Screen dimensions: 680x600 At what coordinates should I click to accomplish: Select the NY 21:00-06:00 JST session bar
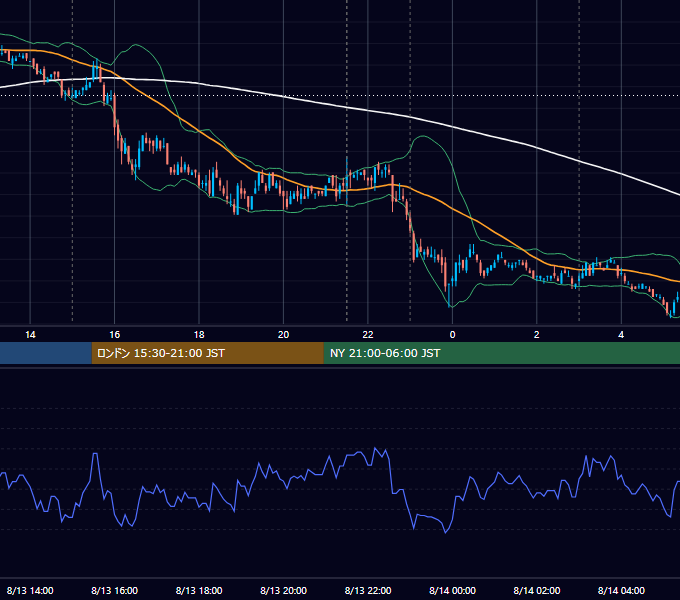pyautogui.click(x=502, y=353)
